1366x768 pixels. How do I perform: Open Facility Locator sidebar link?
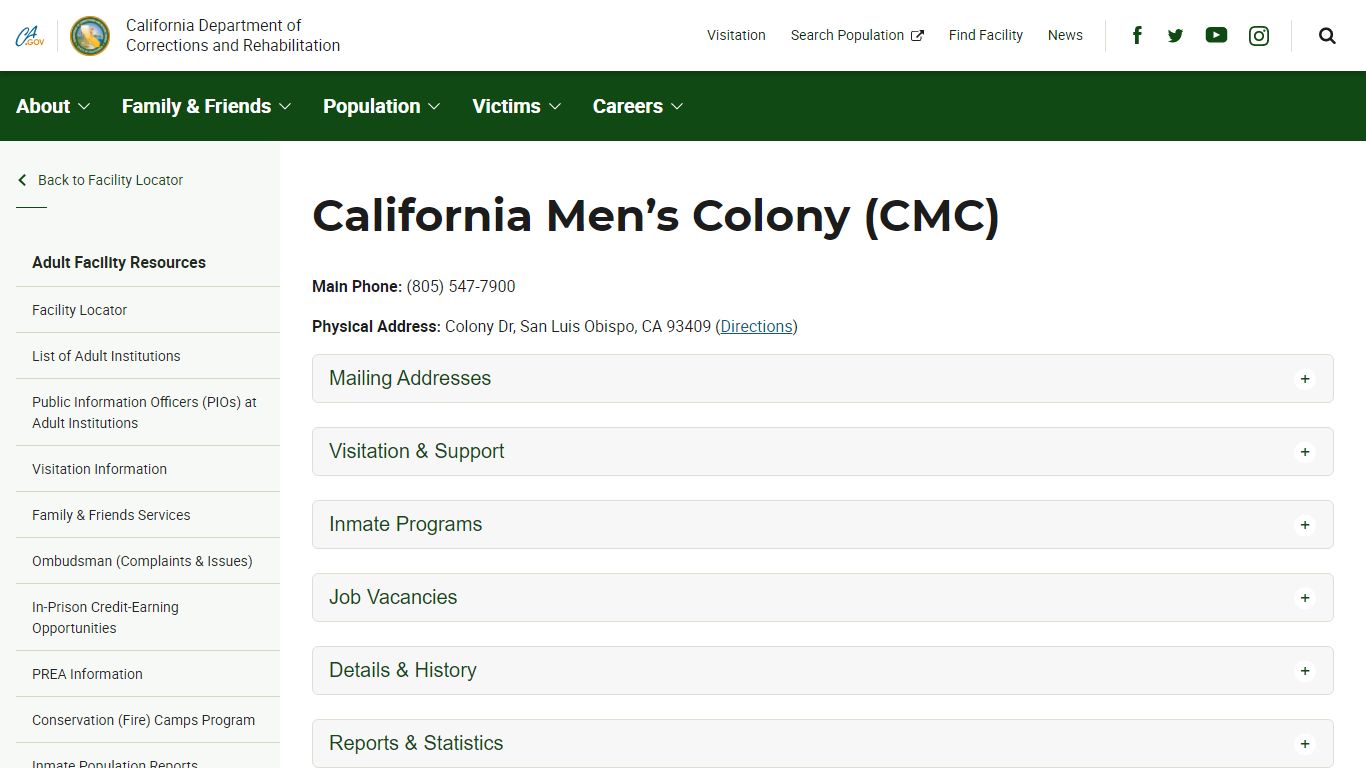coord(79,310)
